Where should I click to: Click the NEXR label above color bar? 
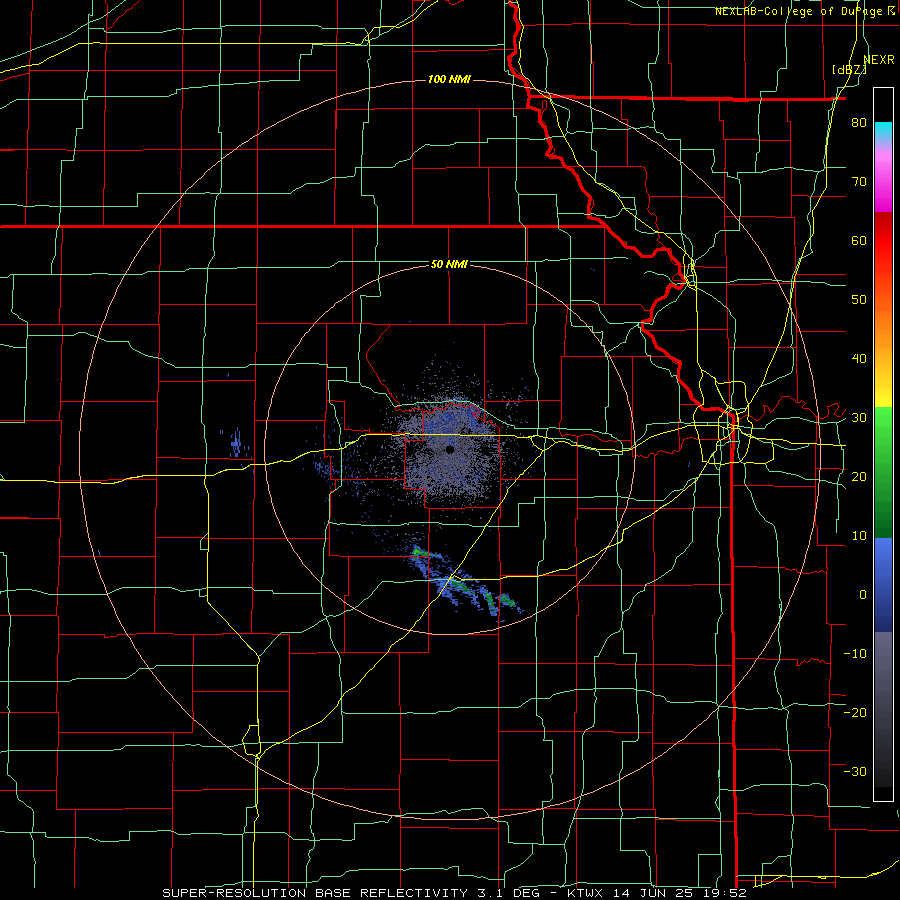(x=879, y=59)
